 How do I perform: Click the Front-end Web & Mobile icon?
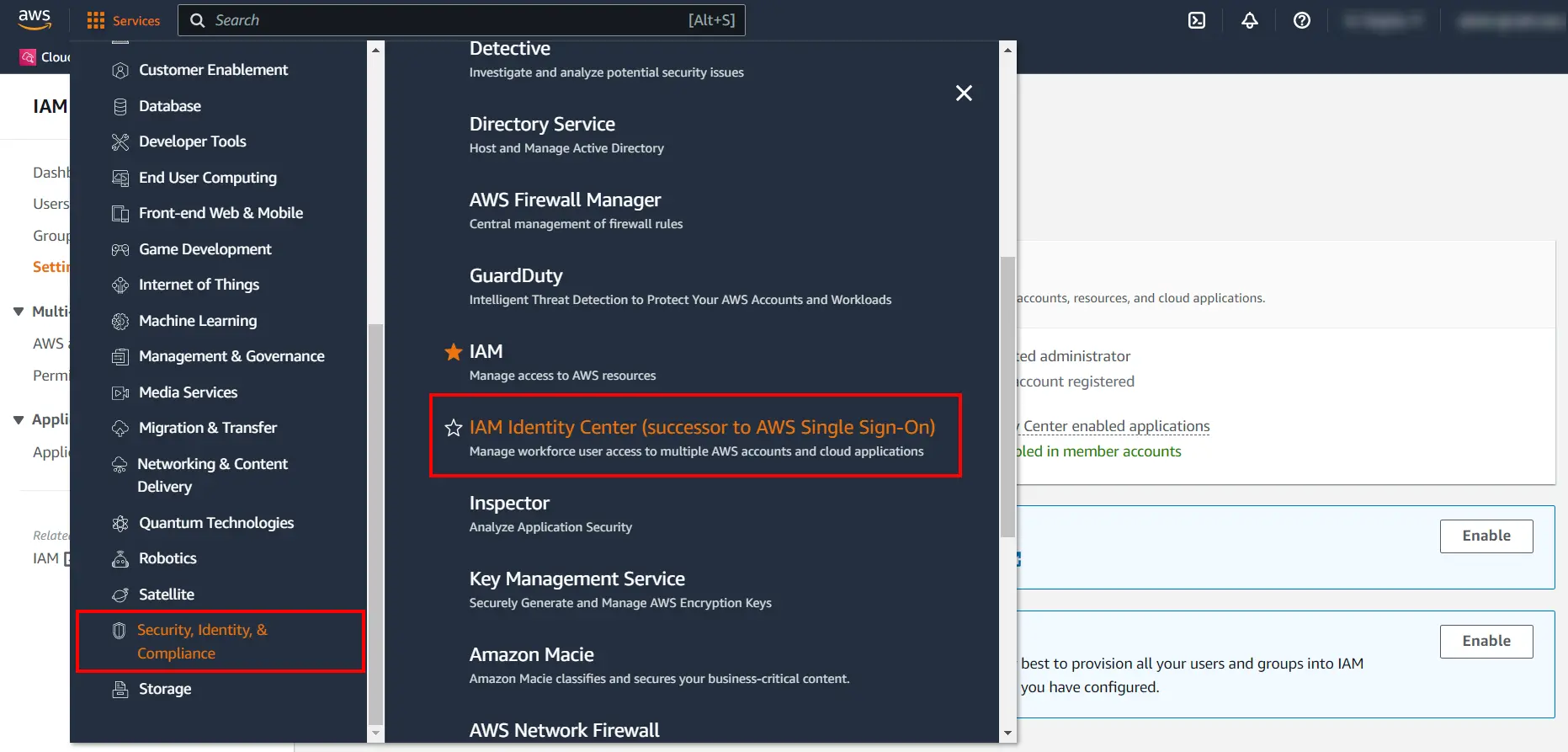coord(120,213)
